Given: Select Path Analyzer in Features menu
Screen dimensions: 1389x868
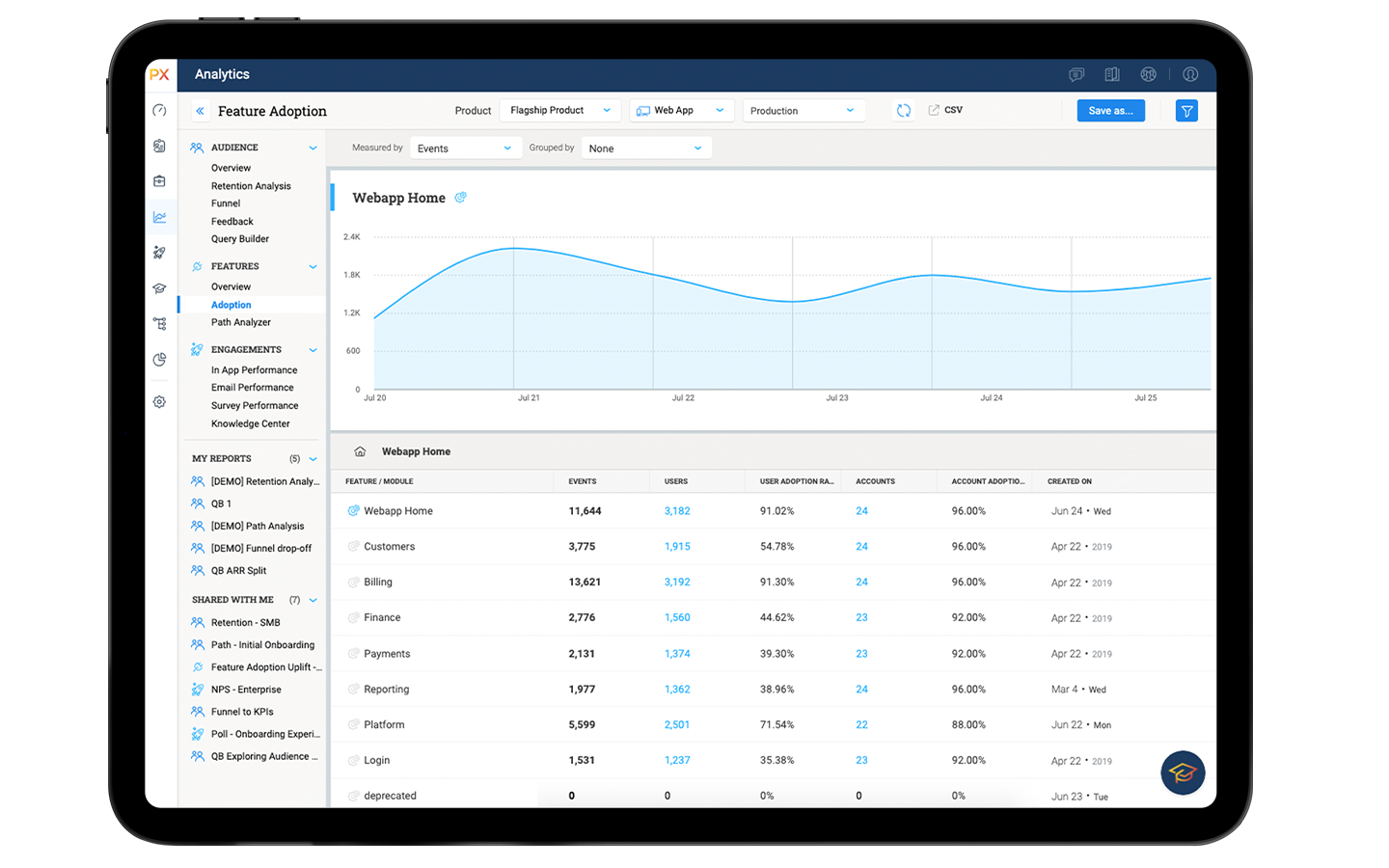Looking at the screenshot, I should click(x=241, y=322).
